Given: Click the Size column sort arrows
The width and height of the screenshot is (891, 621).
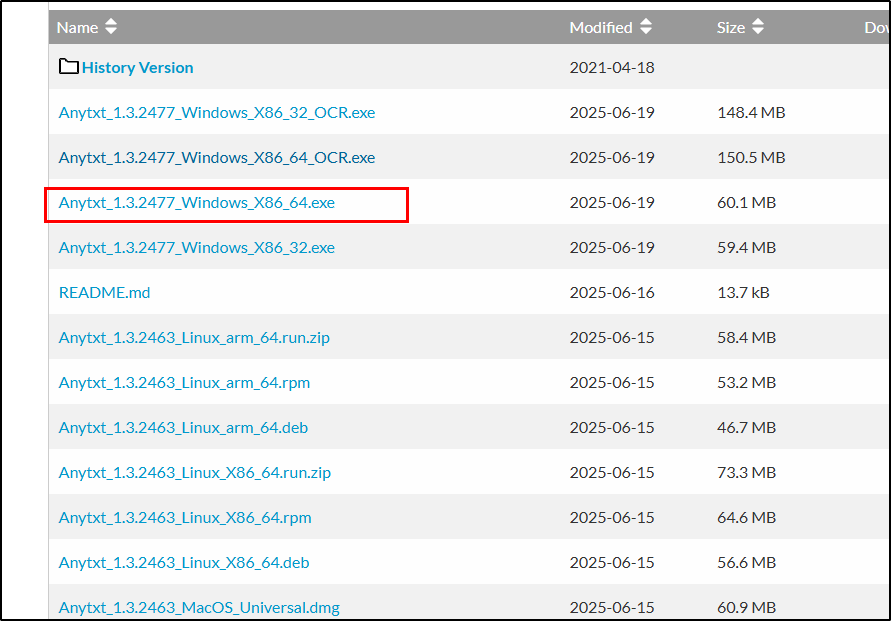Looking at the screenshot, I should click(758, 27).
